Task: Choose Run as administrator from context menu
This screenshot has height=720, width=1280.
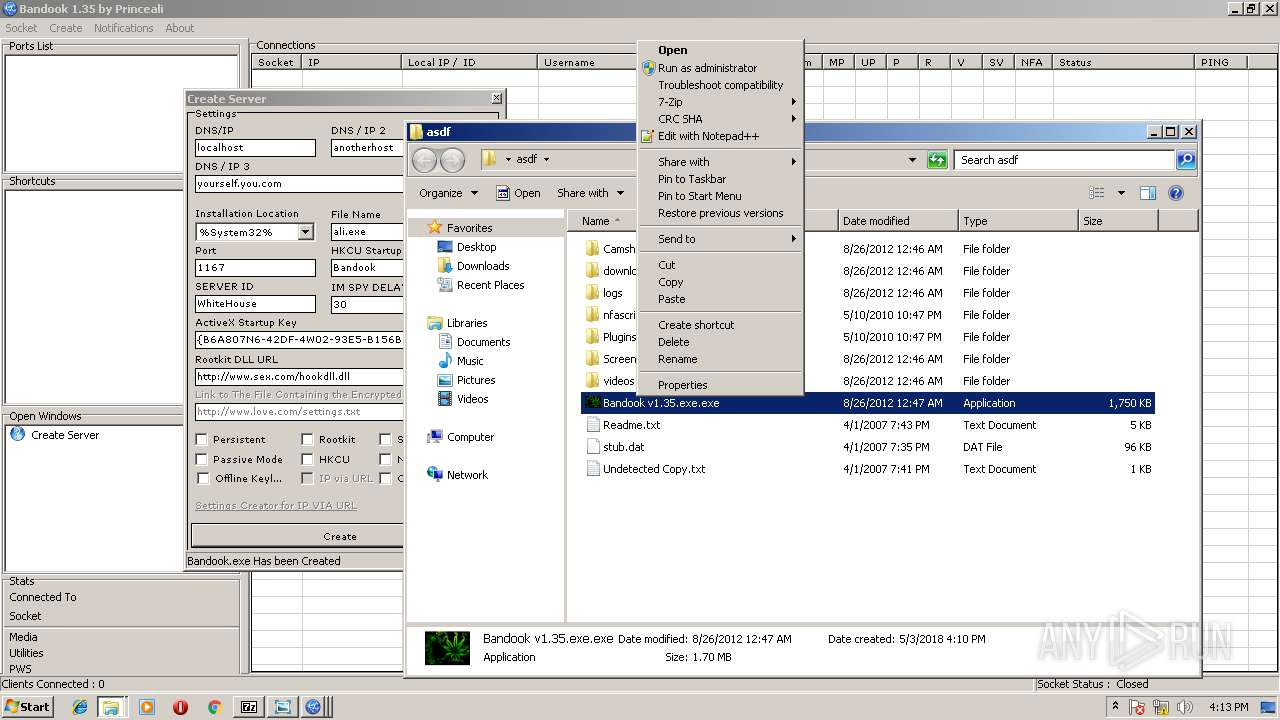Action: [x=720, y=68]
